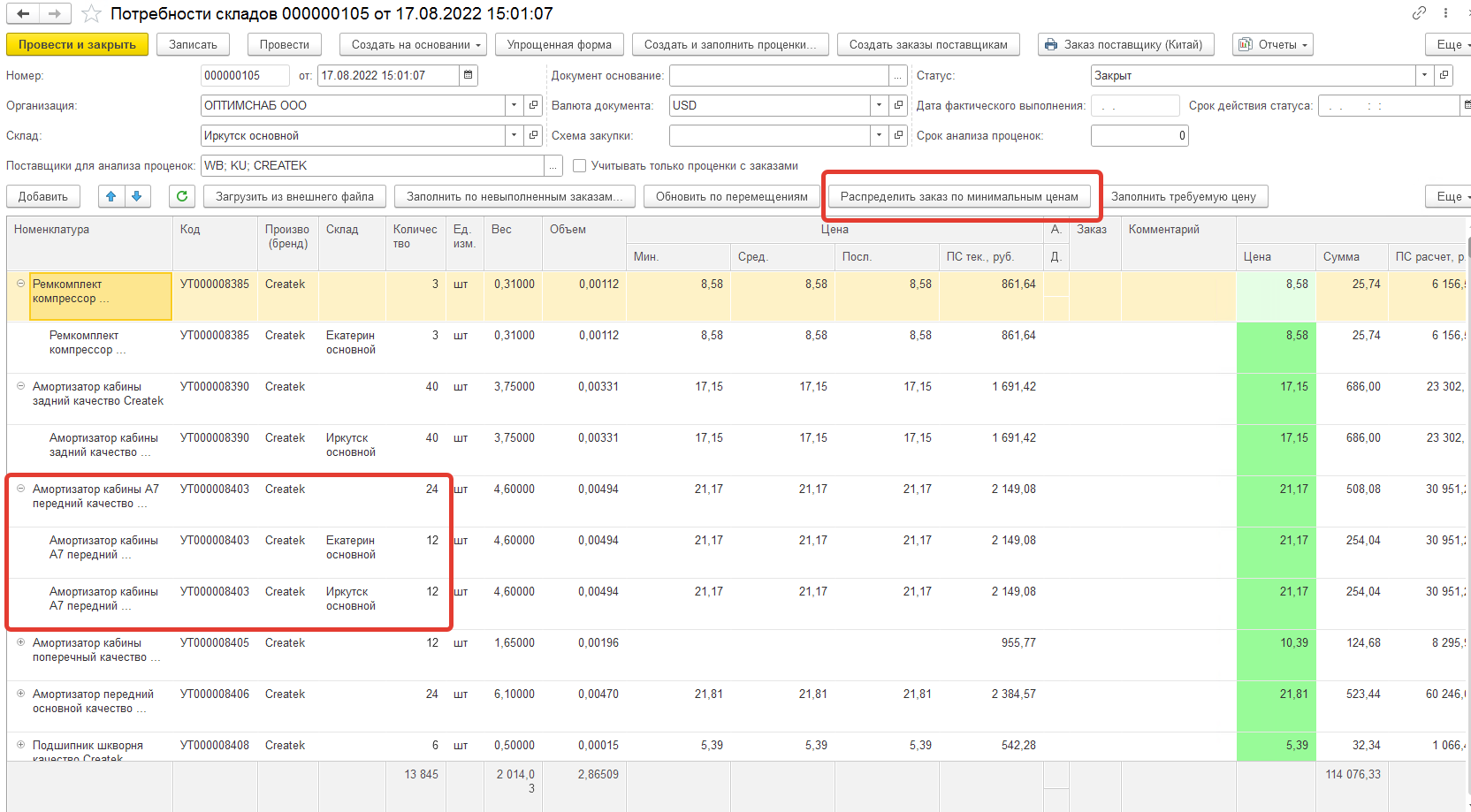
Task: Click the link icon in top right
Action: point(1419,13)
